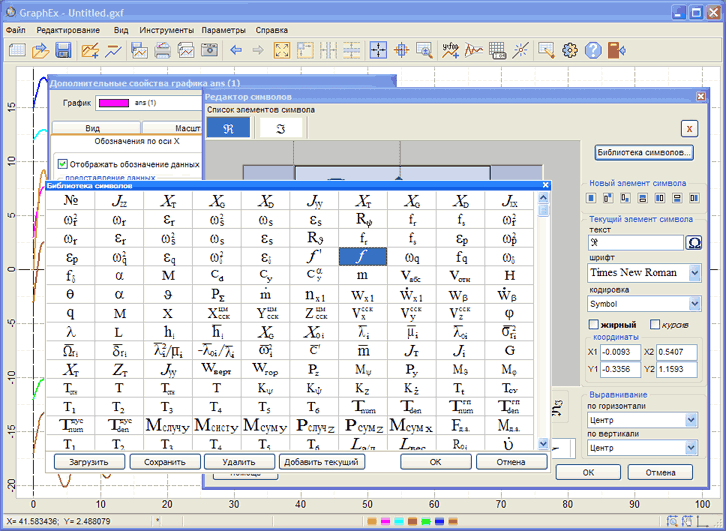The height and width of the screenshot is (531, 726).
Task: Click the blue question mark help icon
Action: (x=592, y=50)
